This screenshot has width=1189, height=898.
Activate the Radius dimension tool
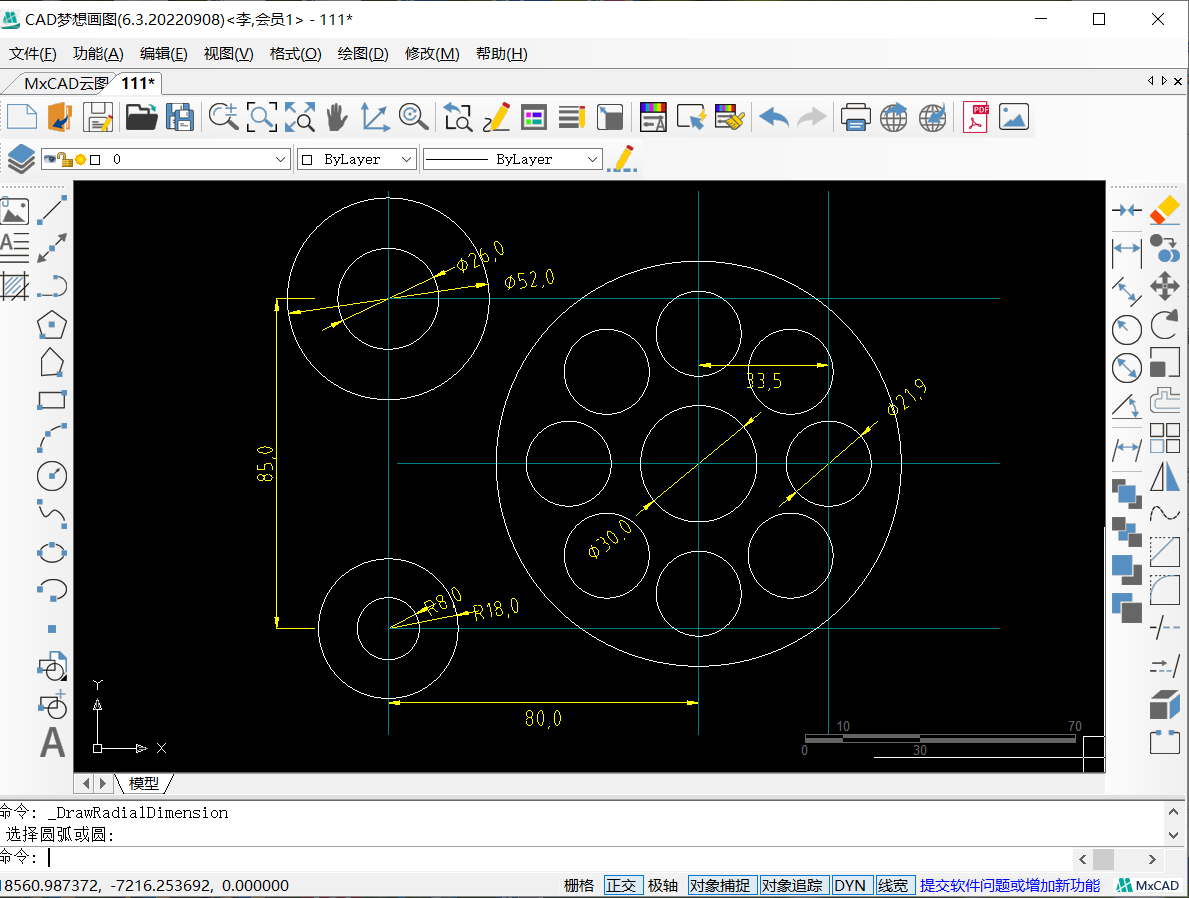point(1127,330)
